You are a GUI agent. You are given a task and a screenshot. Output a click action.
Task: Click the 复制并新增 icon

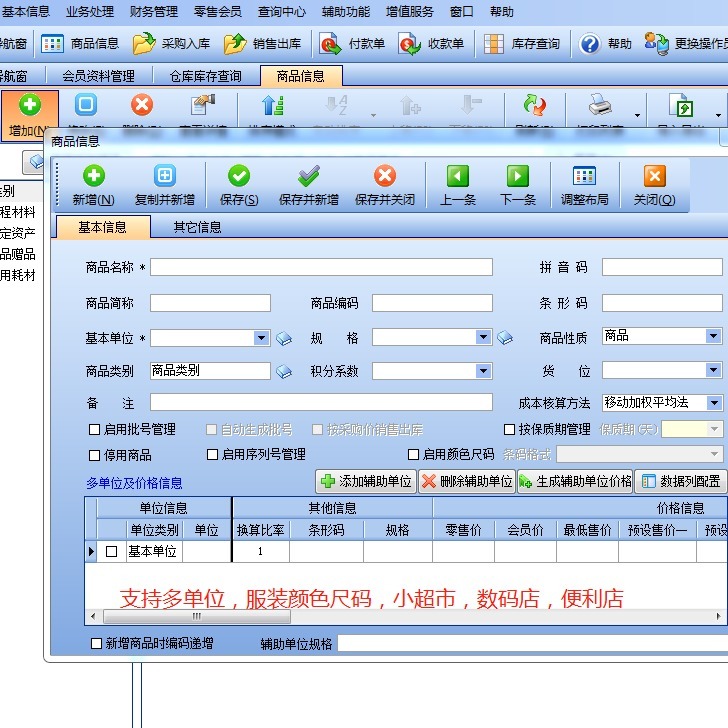tap(165, 176)
